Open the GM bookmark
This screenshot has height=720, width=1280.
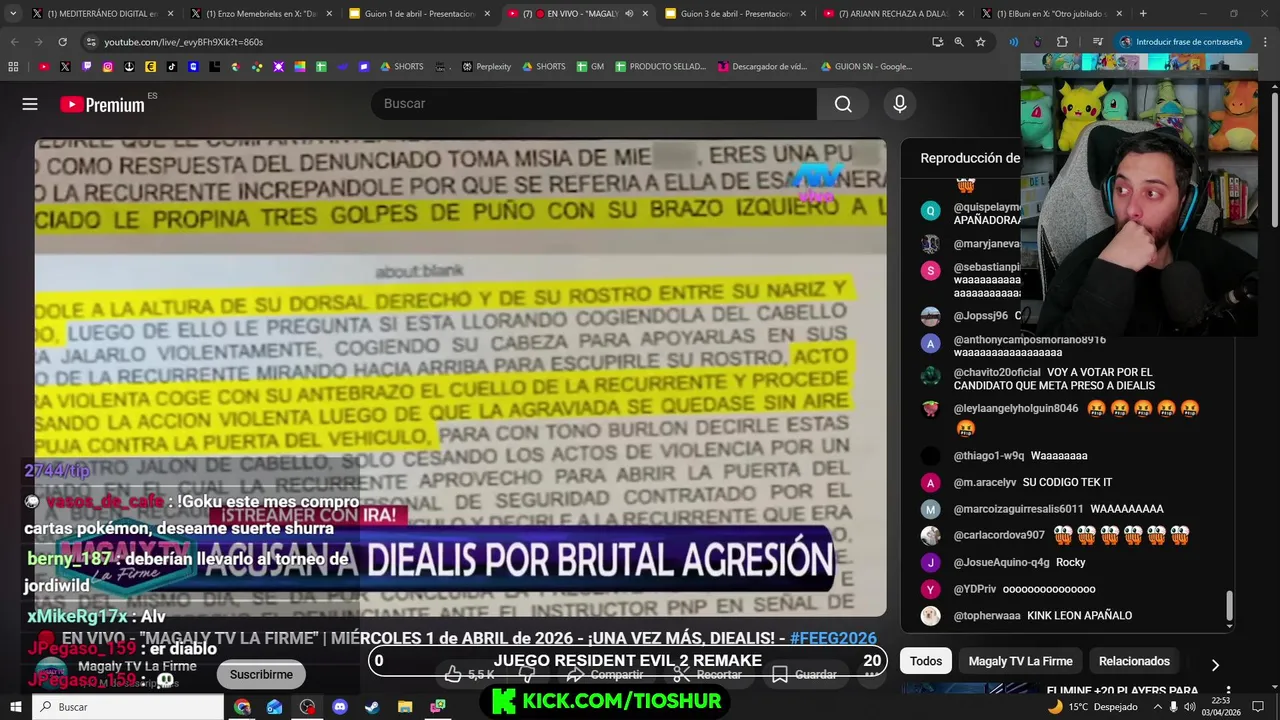pyautogui.click(x=590, y=67)
